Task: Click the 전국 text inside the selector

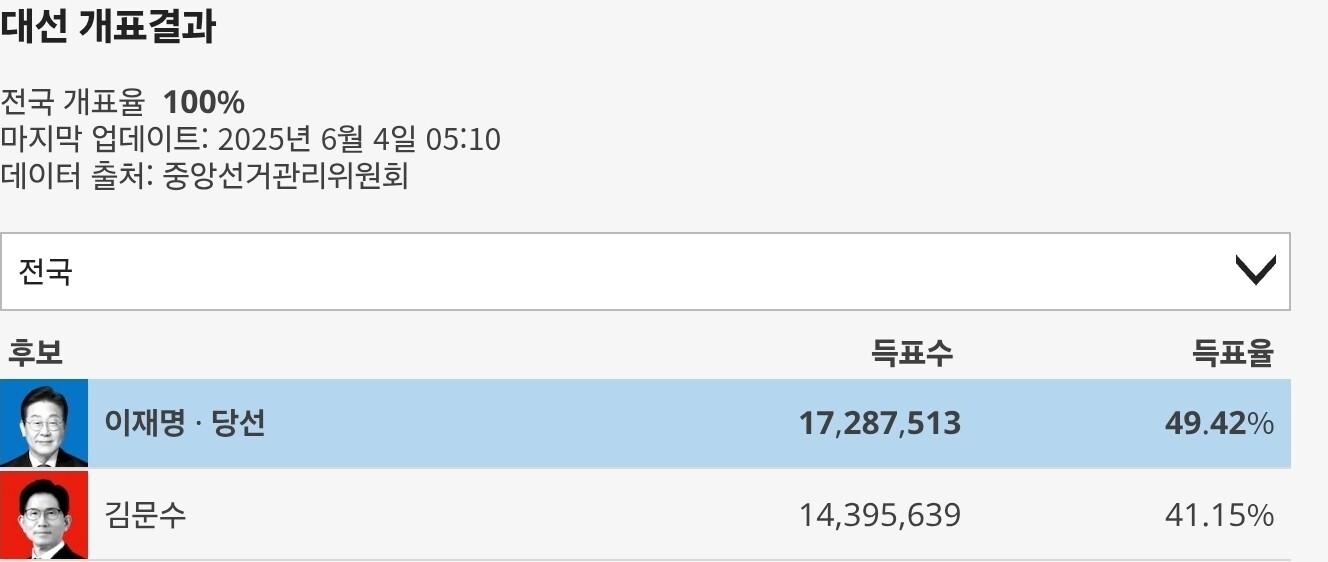Action: pyautogui.click(x=46, y=272)
